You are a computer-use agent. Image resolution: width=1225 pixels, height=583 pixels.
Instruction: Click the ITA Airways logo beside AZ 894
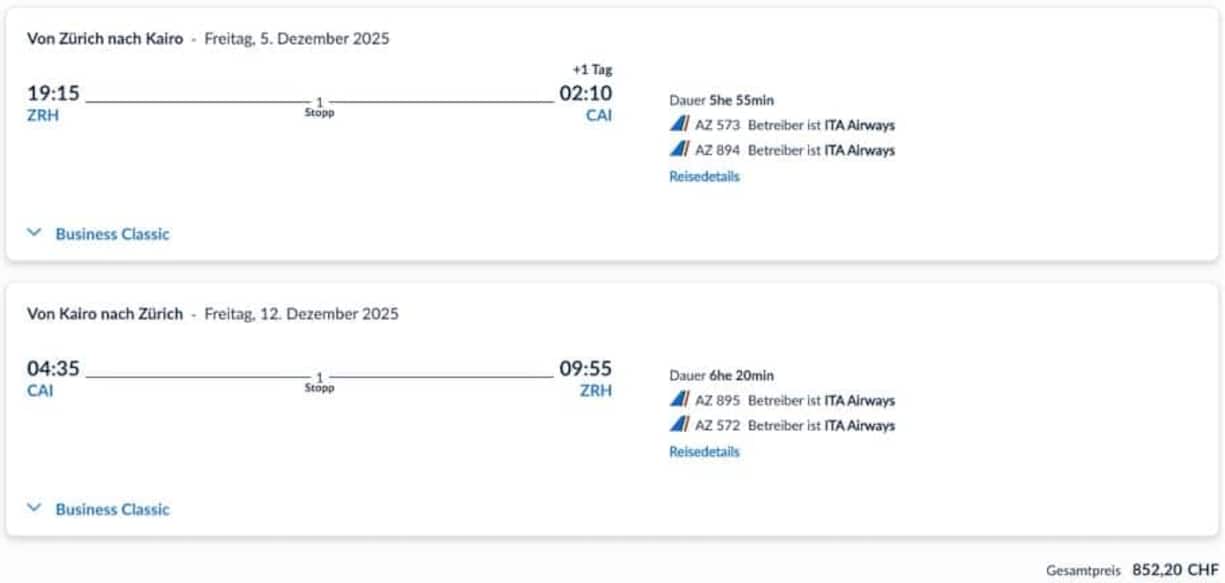pos(679,150)
